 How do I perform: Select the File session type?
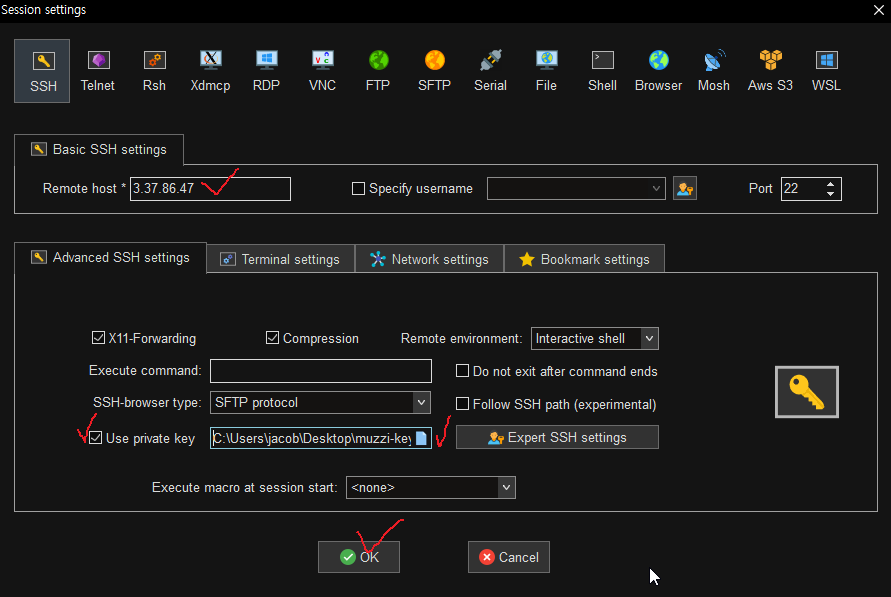click(x=546, y=71)
